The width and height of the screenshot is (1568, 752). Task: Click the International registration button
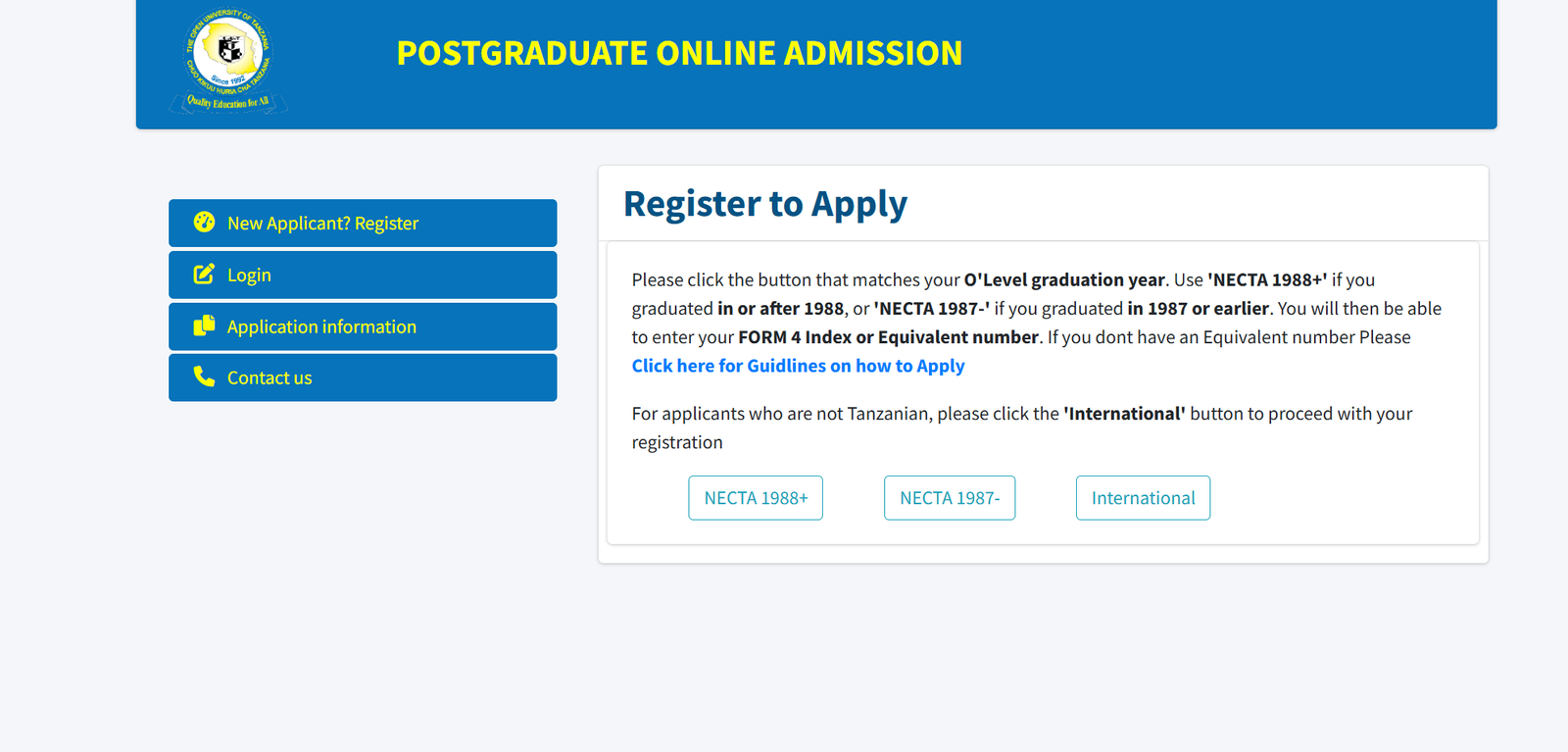1143,498
